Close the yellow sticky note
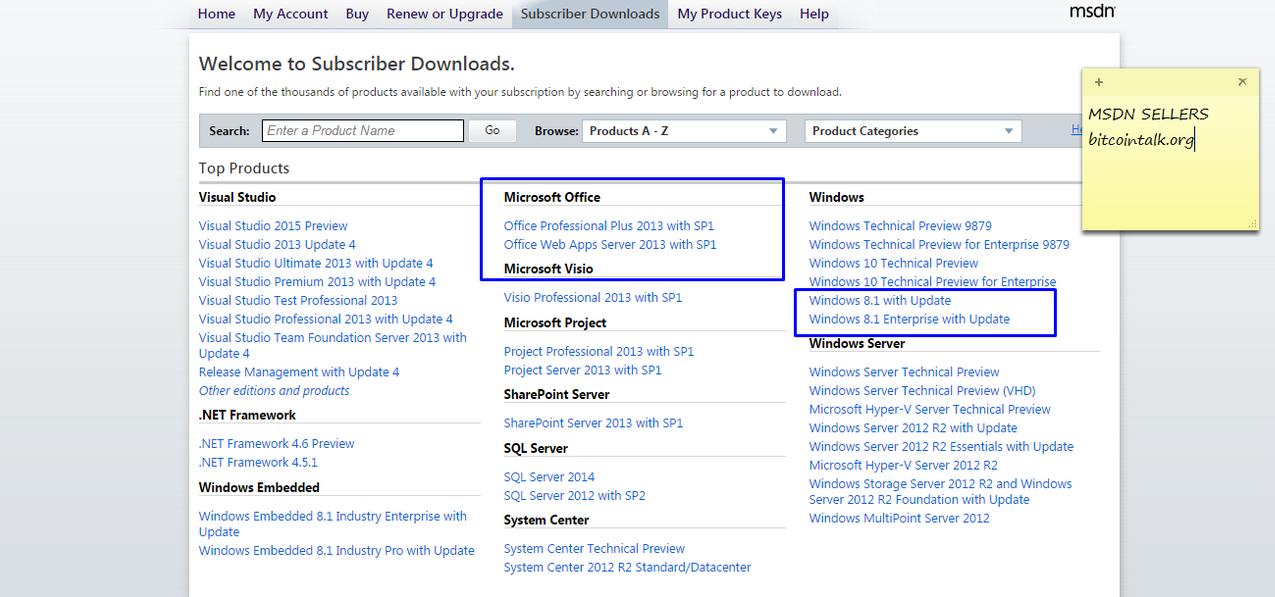1275x597 pixels. click(x=1242, y=82)
